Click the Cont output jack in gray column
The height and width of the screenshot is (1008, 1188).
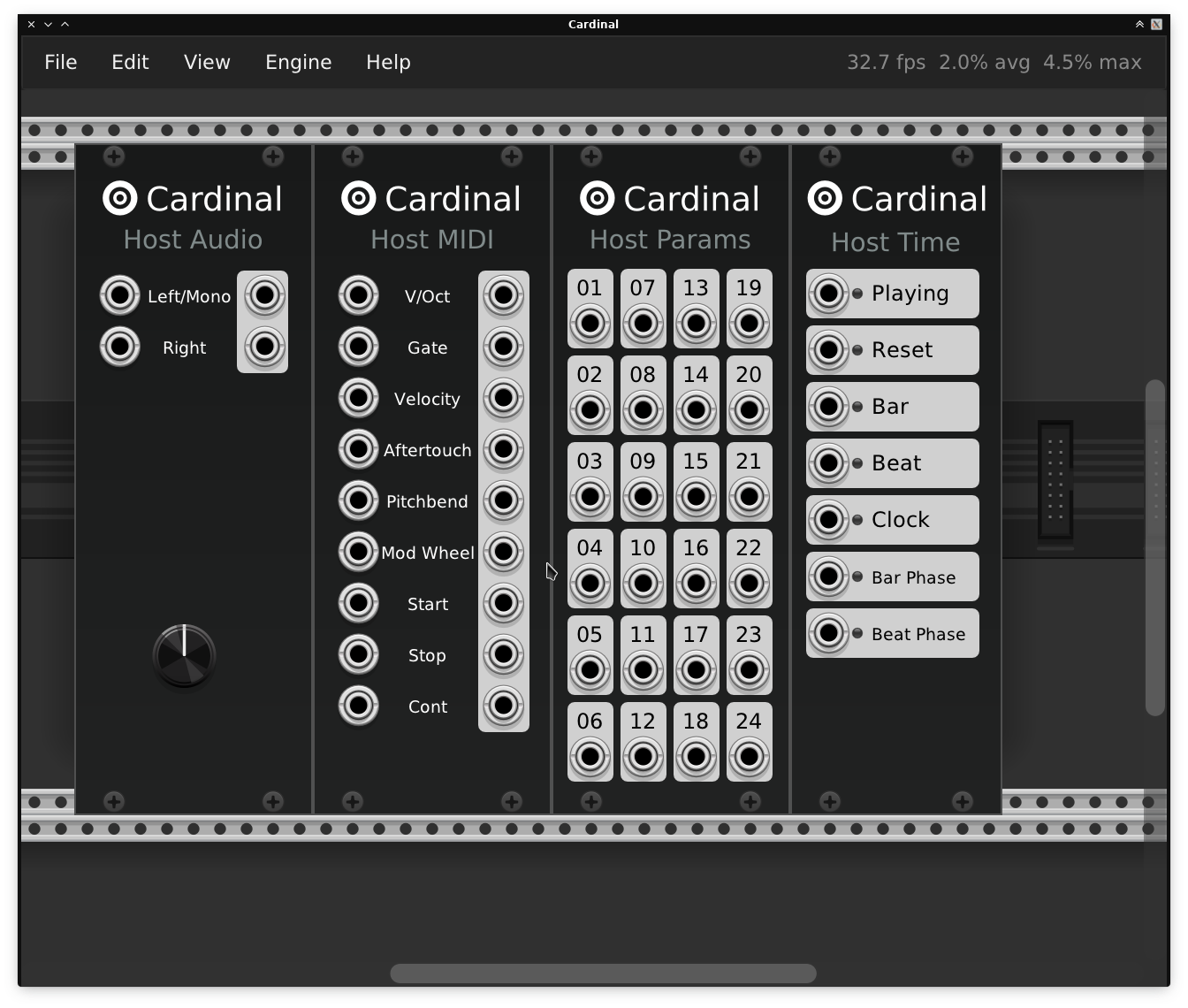[504, 706]
